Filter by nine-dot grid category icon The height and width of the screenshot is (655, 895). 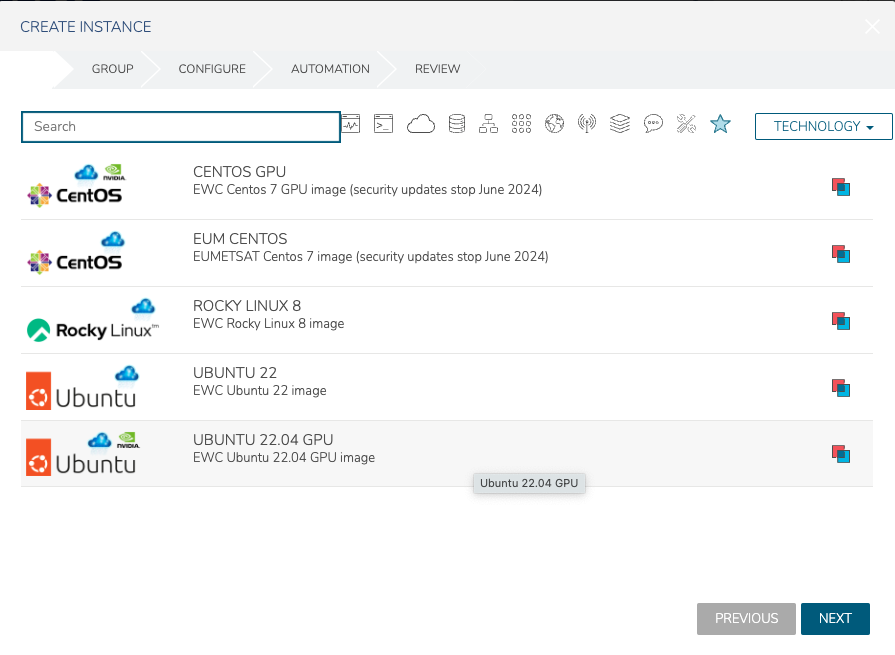[x=521, y=123]
